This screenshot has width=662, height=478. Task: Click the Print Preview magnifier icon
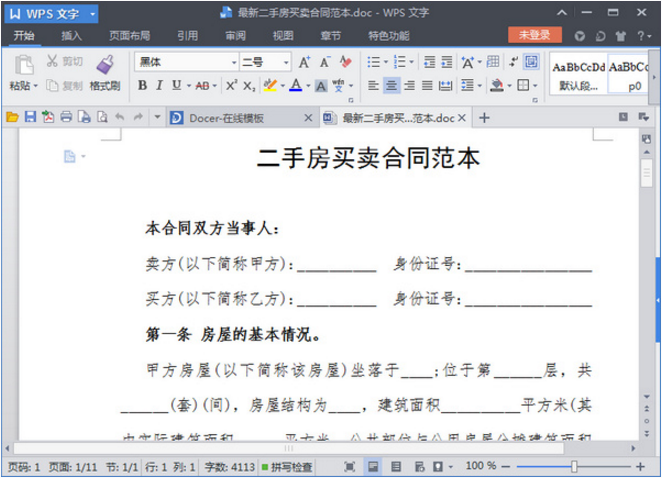102,117
